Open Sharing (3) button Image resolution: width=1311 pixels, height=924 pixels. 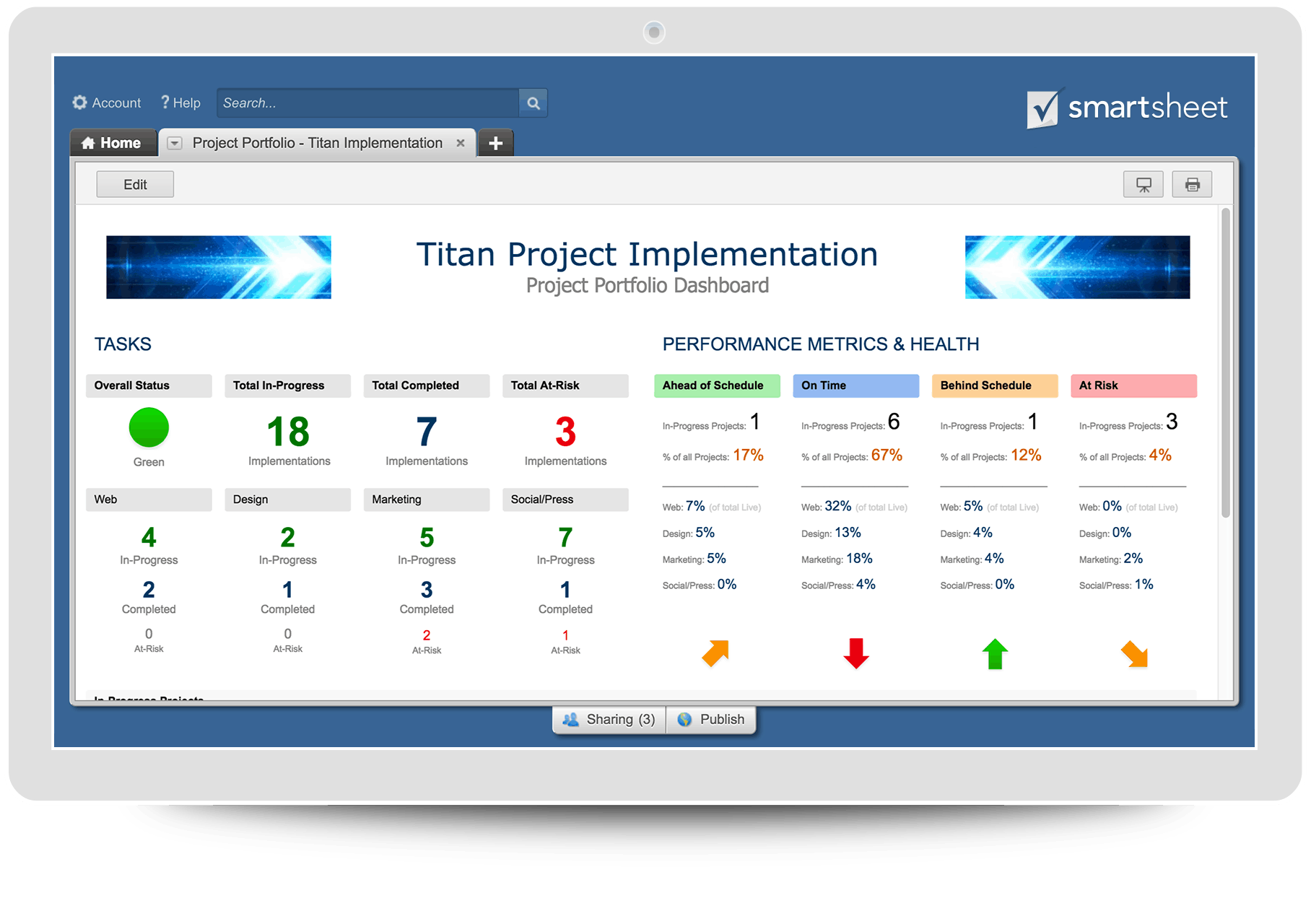(609, 719)
